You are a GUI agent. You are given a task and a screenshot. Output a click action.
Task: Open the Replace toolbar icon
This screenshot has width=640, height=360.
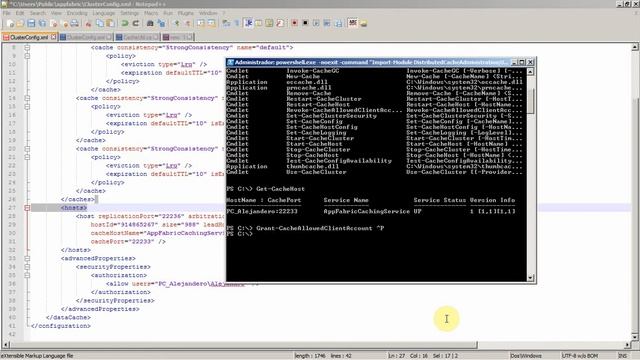pyautogui.click(x=162, y=23)
